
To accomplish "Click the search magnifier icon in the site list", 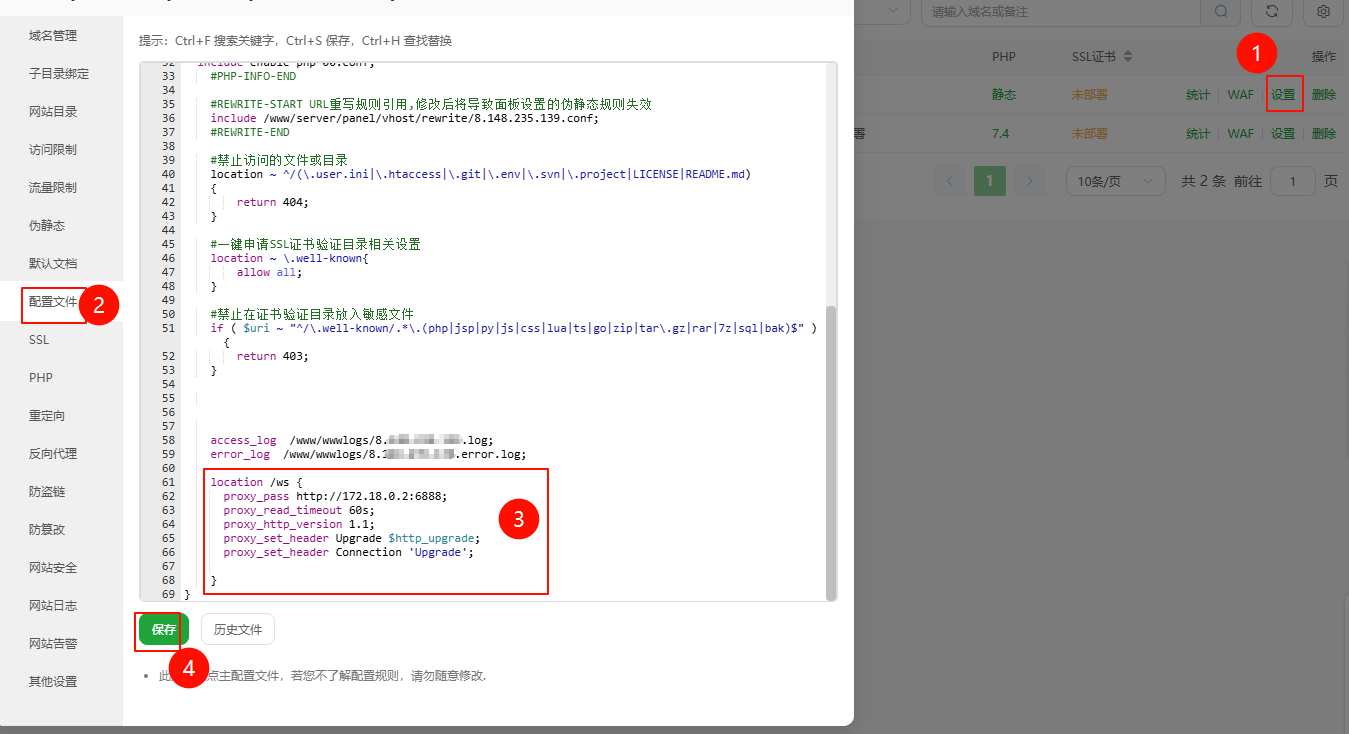I will click(1221, 11).
